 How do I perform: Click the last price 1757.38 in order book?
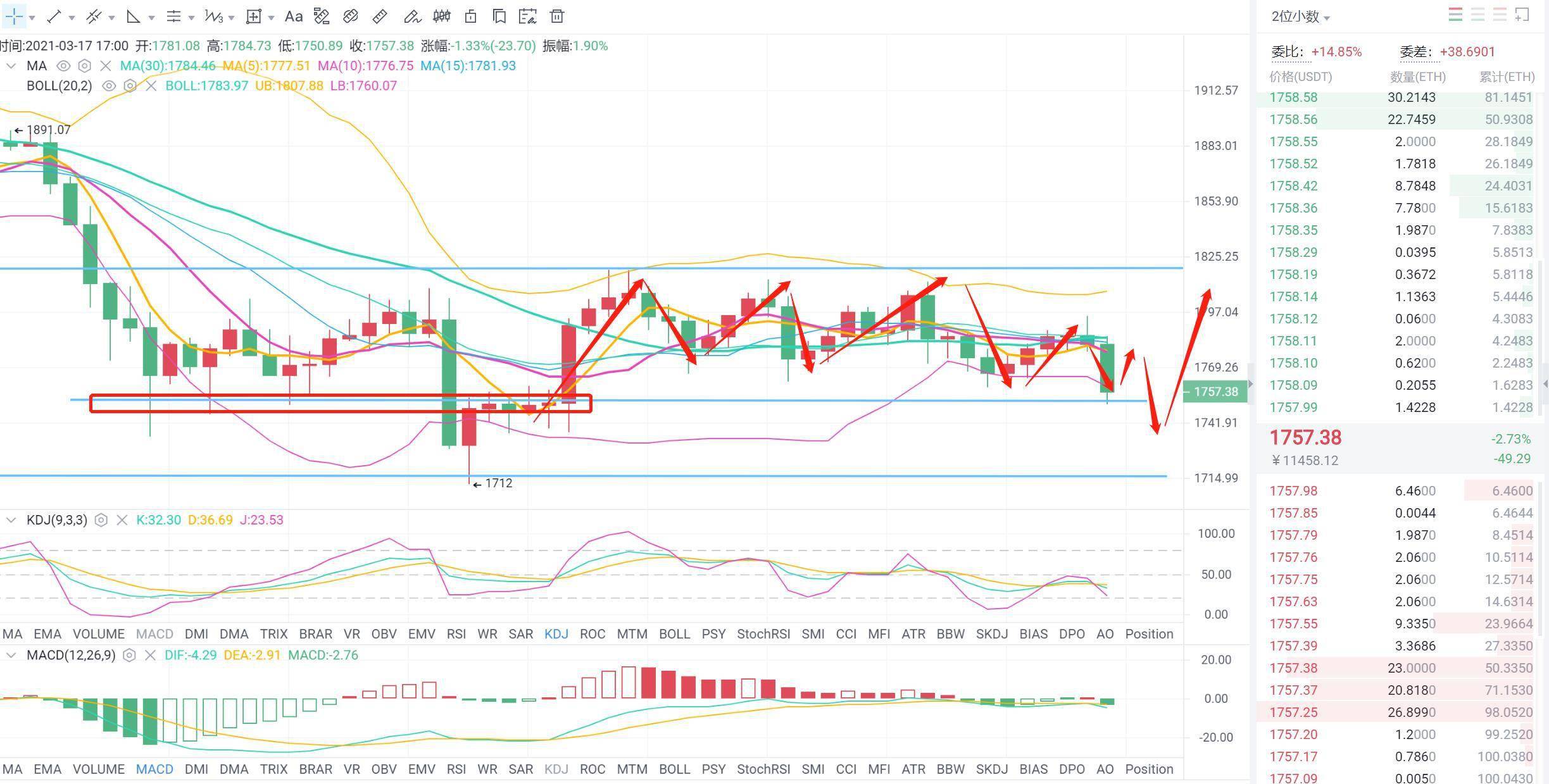click(1305, 438)
